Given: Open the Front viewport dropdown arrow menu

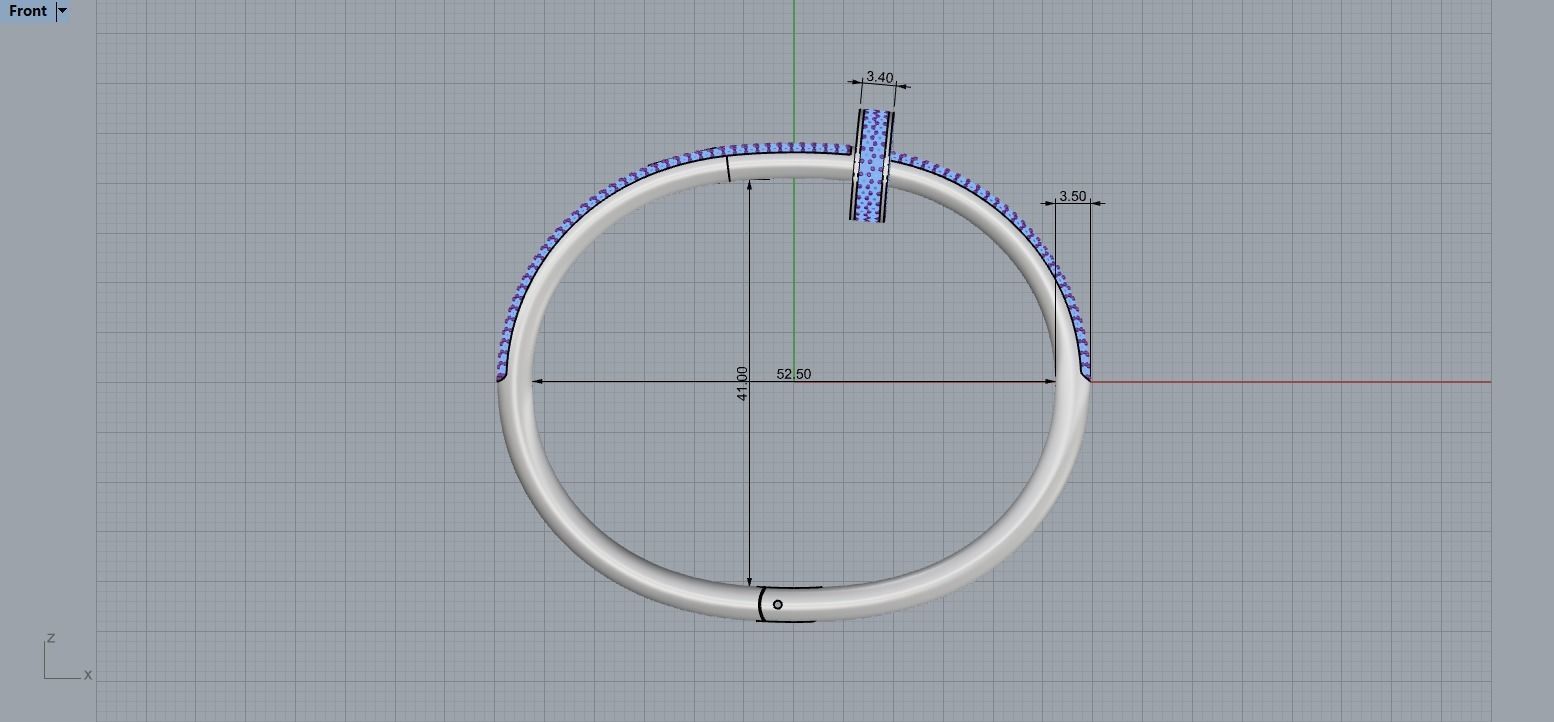Looking at the screenshot, I should coord(62,11).
